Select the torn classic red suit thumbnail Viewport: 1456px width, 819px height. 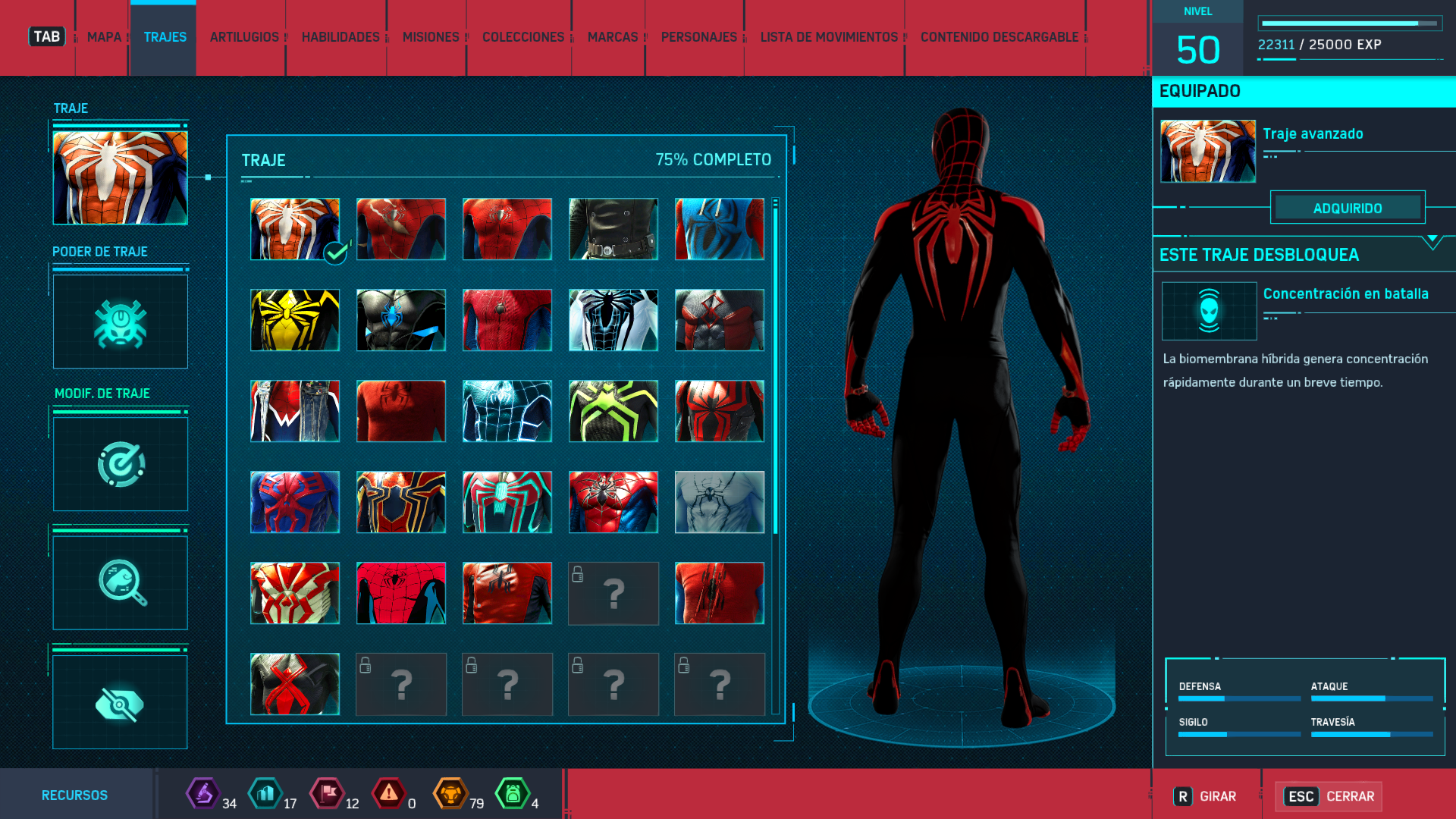coord(401,229)
